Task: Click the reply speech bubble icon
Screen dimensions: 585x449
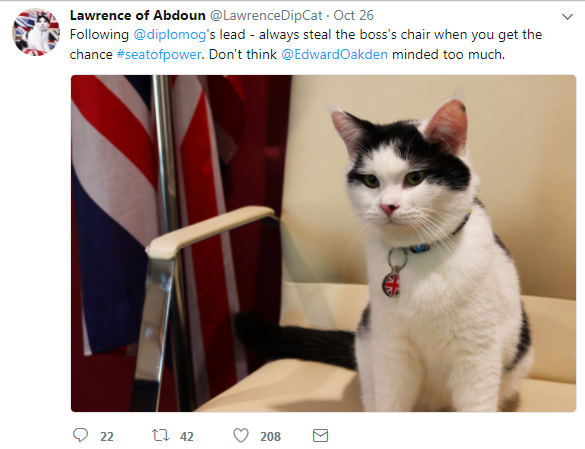Action: click(x=80, y=435)
